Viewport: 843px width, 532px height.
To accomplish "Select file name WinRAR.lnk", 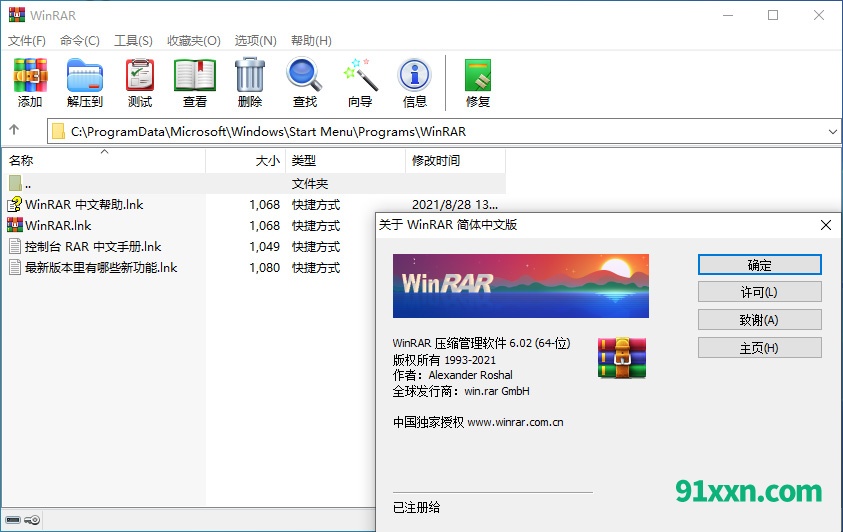I will [x=58, y=226].
